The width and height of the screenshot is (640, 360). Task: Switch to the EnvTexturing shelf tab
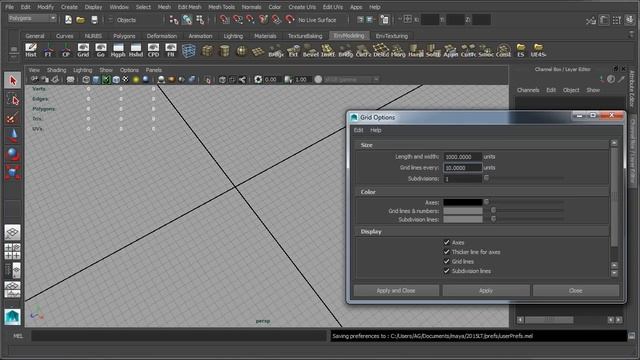[x=391, y=36]
